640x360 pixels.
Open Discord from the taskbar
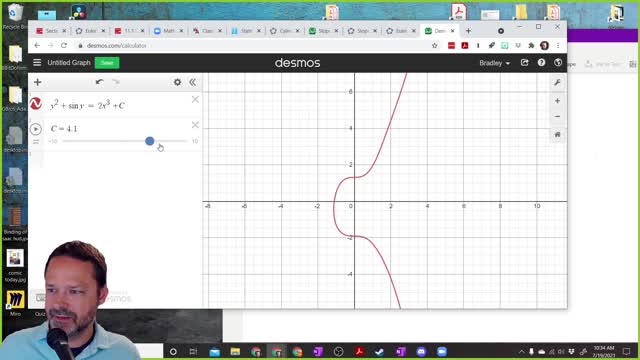[421, 351]
